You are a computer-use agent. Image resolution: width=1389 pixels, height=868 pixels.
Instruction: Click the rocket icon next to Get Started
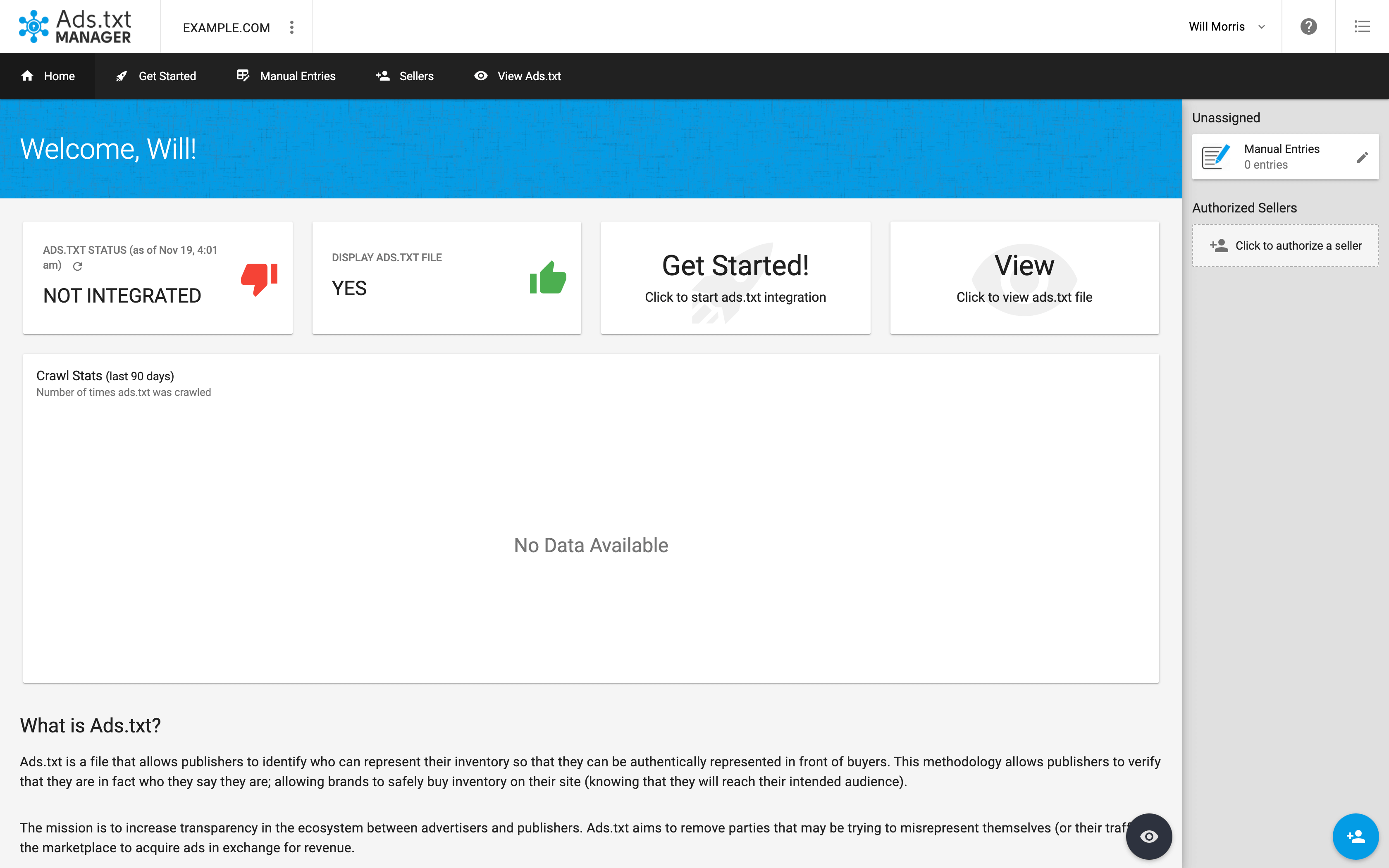(121, 76)
